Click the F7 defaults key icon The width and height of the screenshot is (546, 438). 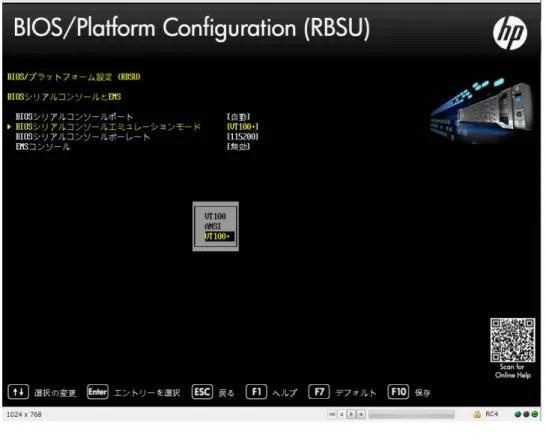(x=319, y=392)
